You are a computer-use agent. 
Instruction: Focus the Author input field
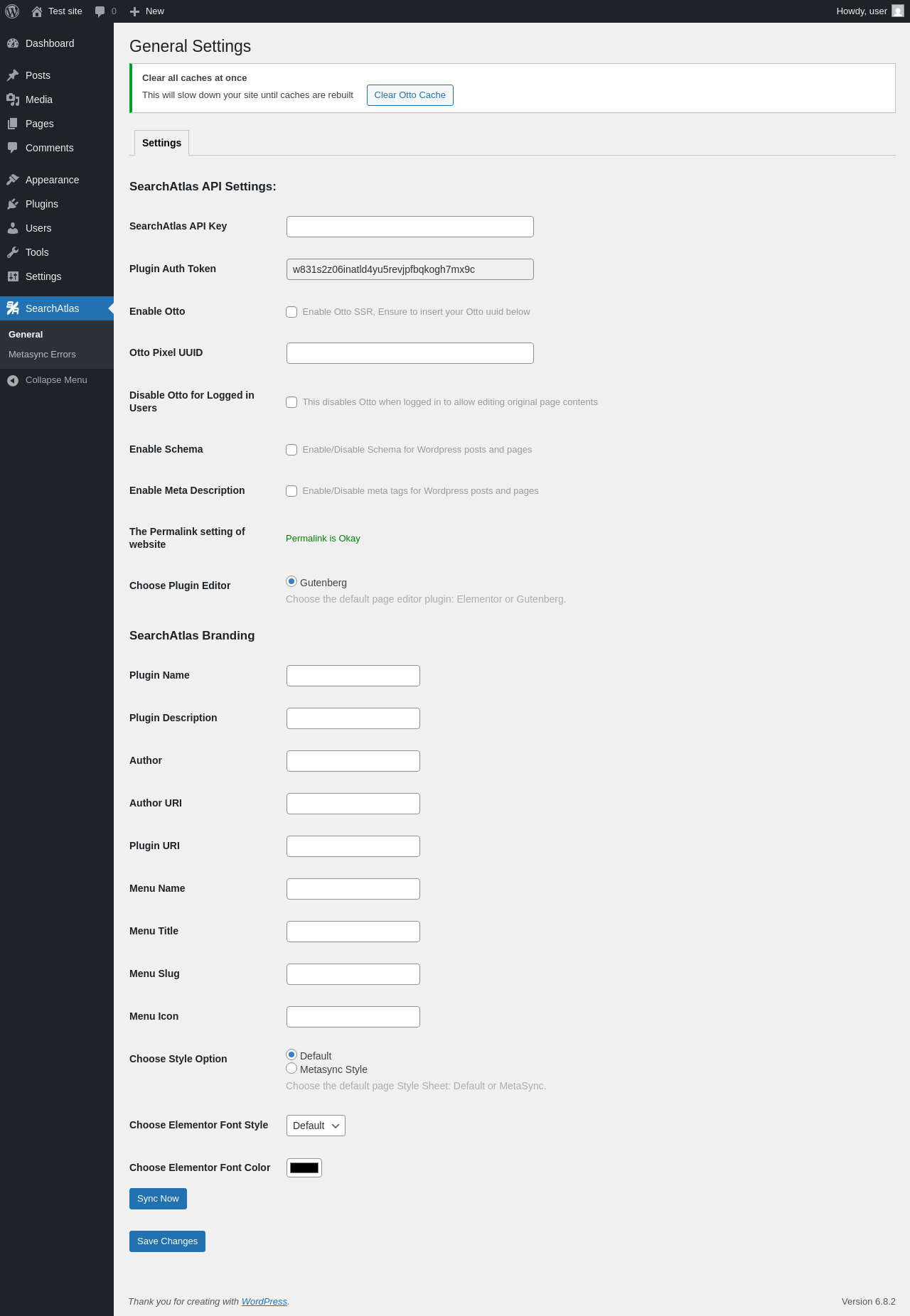point(353,761)
